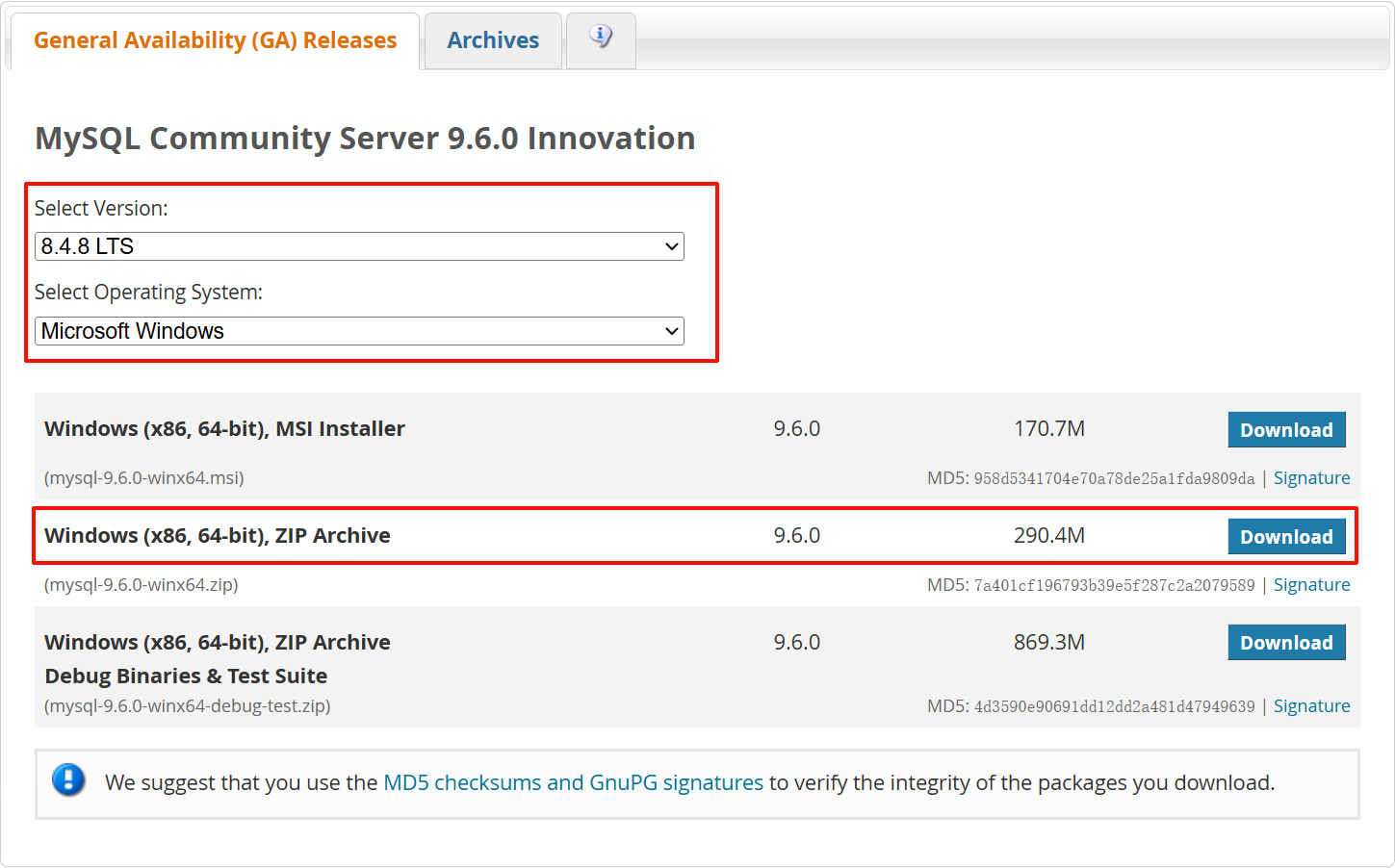Open the Select Version dropdown

[359, 246]
